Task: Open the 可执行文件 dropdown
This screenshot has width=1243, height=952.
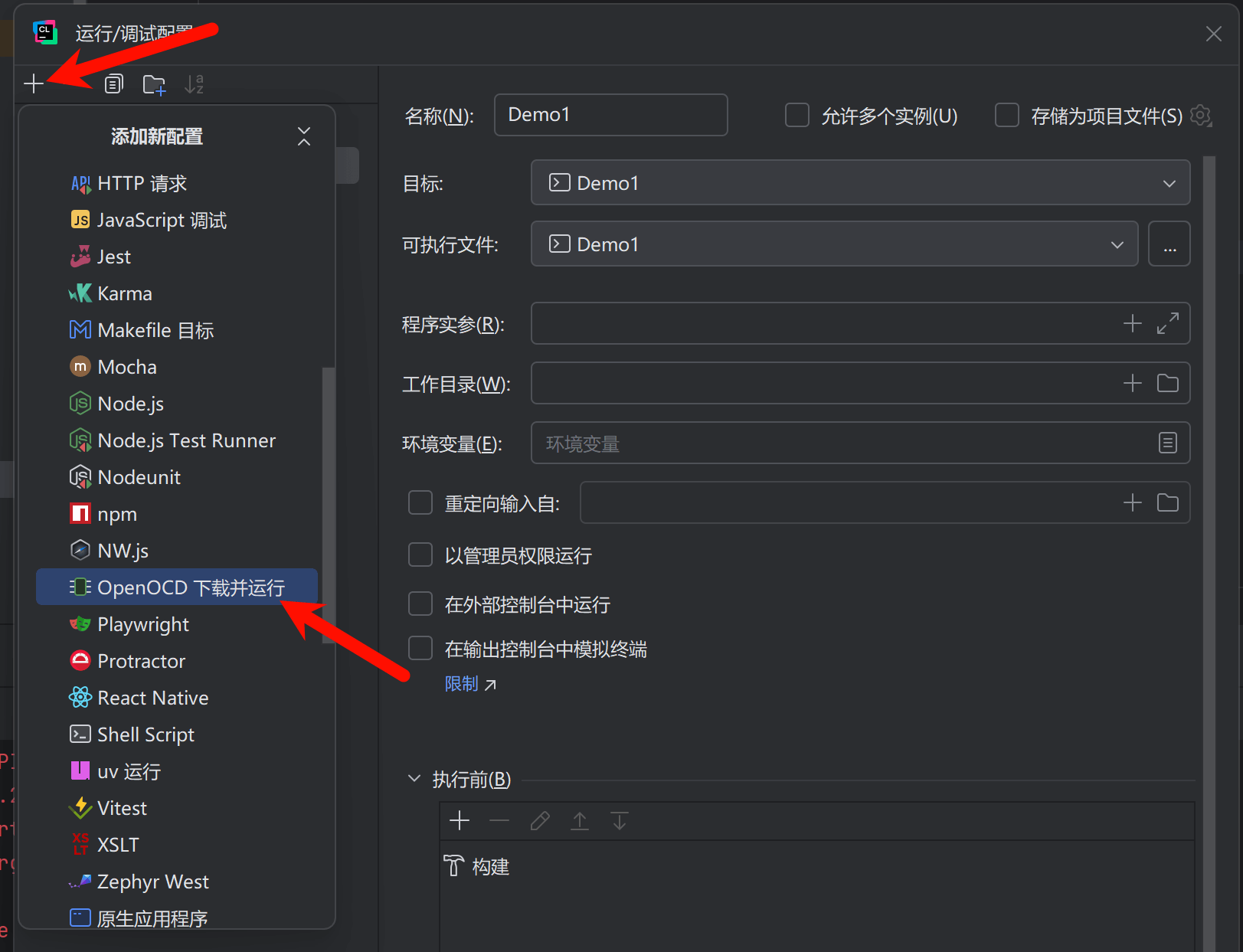Action: 1117,244
